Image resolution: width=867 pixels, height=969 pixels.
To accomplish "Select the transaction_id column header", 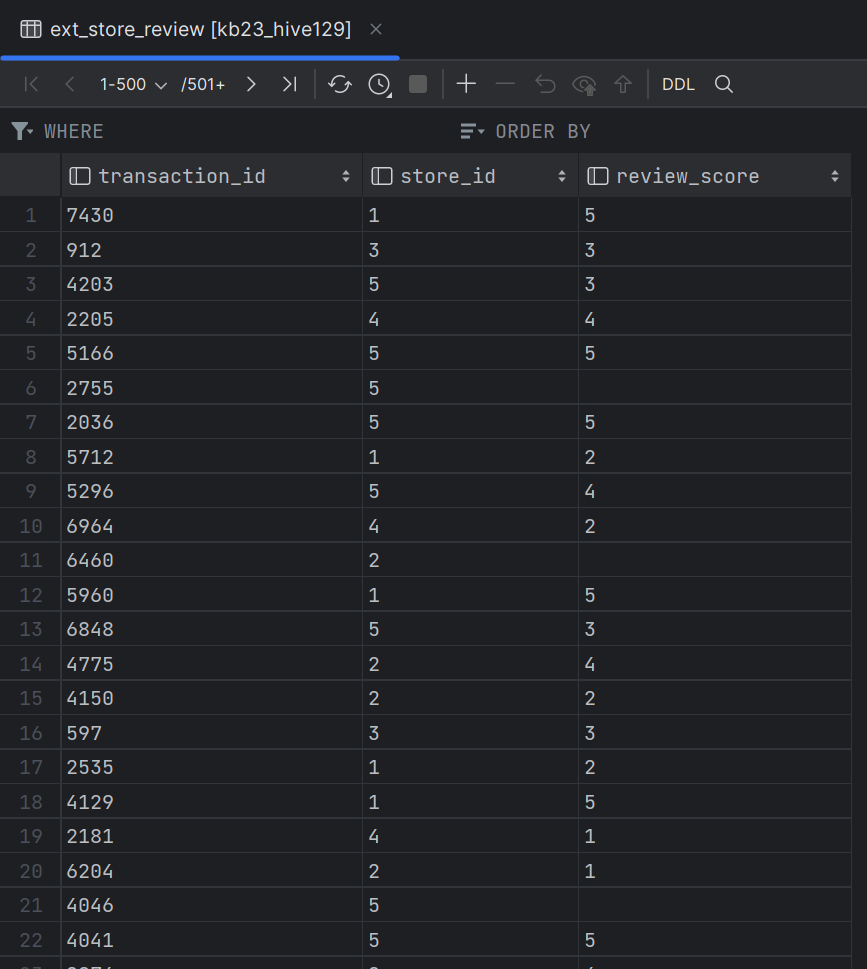I will click(211, 176).
